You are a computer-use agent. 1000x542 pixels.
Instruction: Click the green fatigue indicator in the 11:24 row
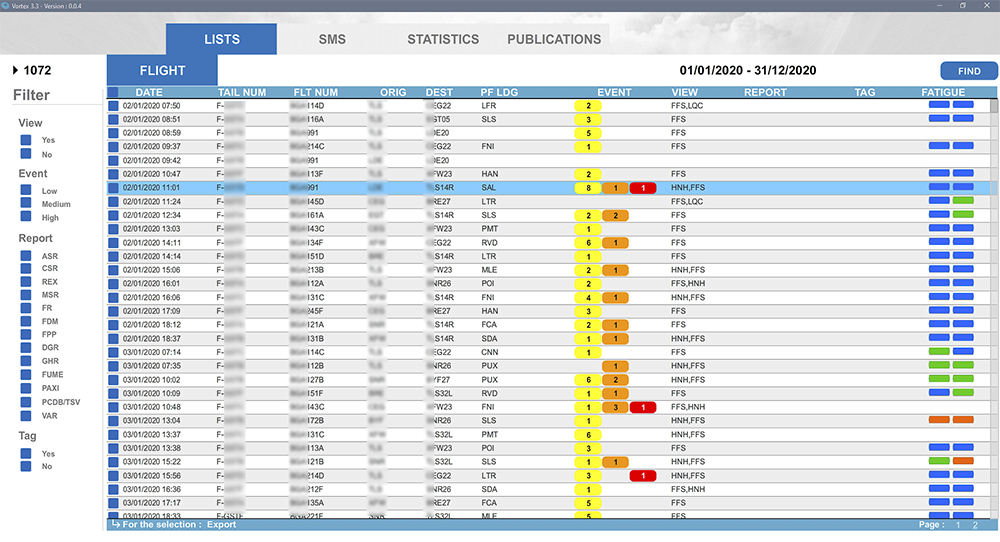(963, 201)
